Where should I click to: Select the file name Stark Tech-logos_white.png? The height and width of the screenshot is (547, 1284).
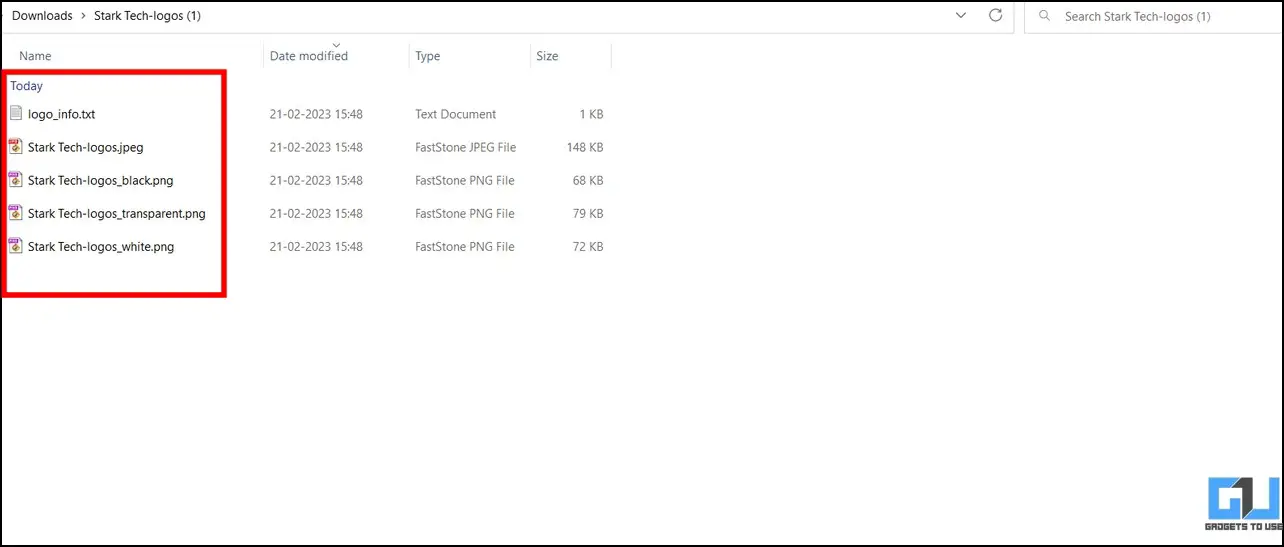101,246
